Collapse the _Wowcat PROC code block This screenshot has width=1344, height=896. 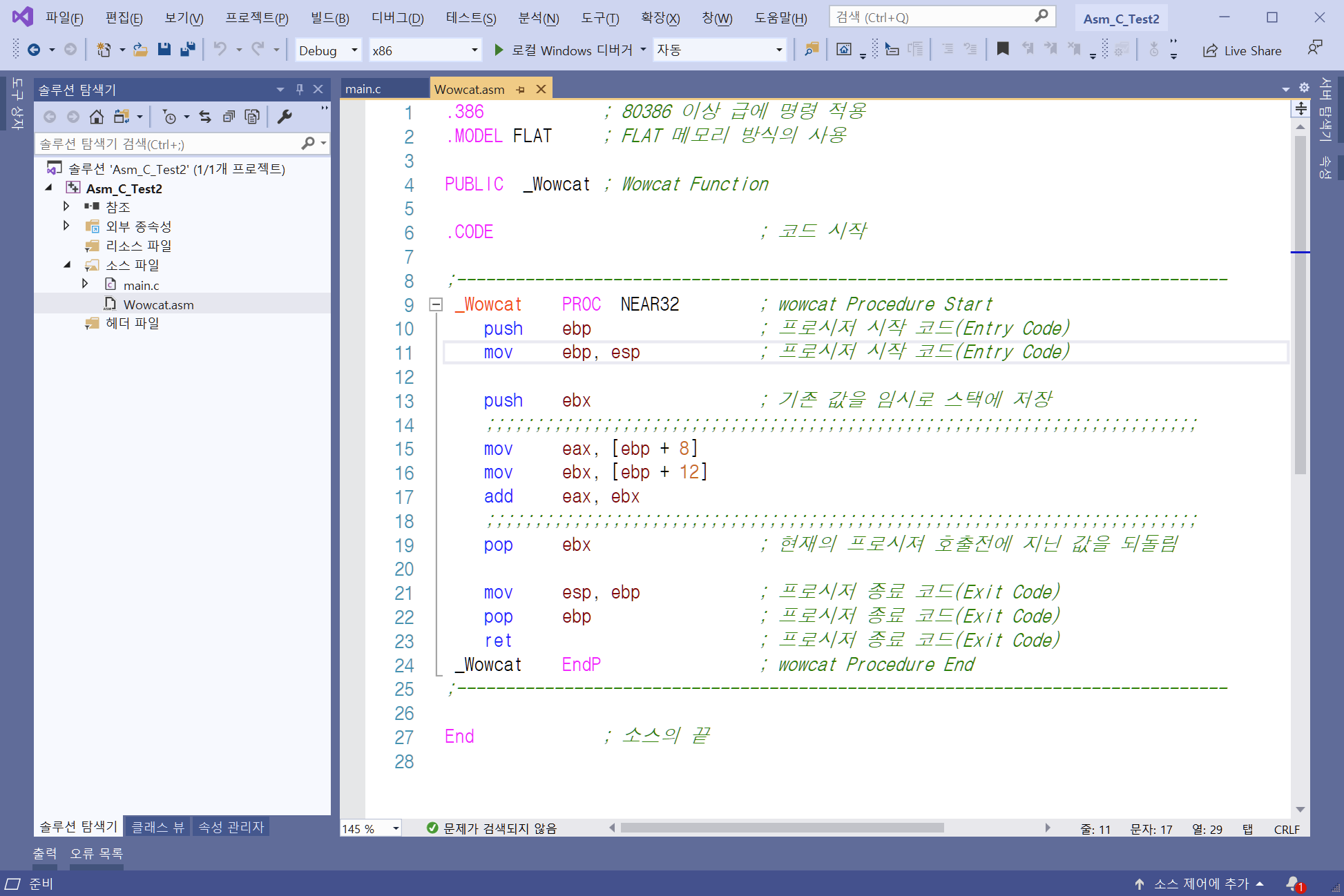436,304
